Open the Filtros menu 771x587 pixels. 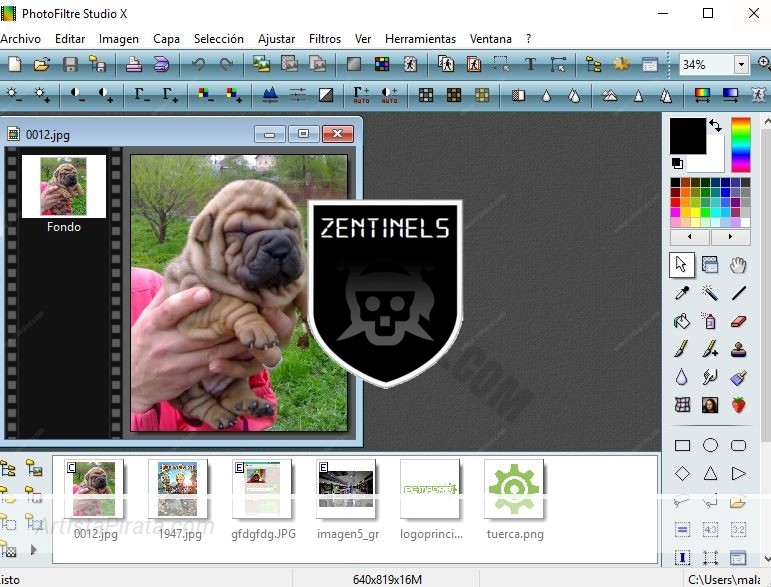tap(325, 39)
